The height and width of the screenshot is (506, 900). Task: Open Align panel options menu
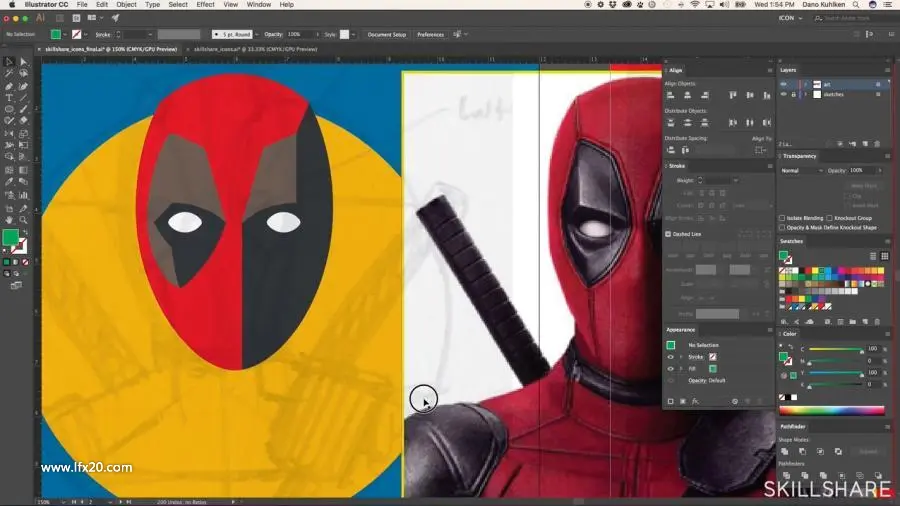tap(770, 71)
